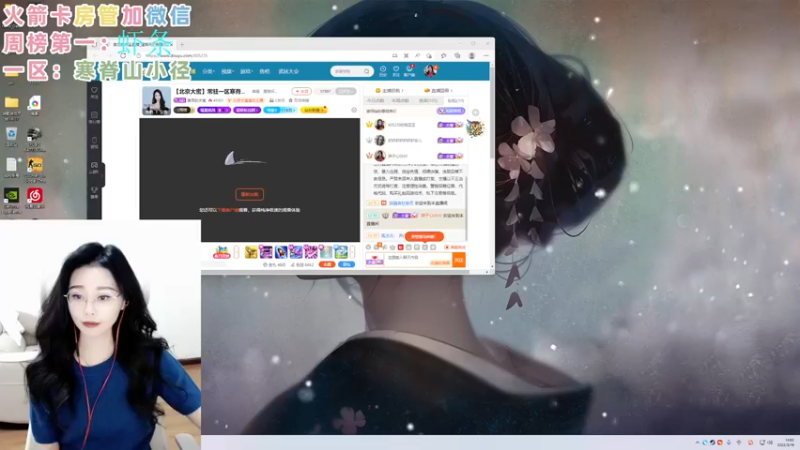The height and width of the screenshot is (450, 800).
Task: Select the first ranking tab in chat panel
Action: coord(375,101)
